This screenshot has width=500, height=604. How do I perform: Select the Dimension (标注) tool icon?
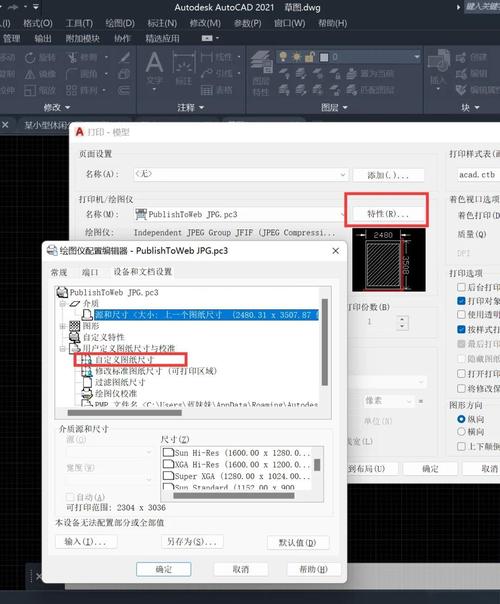[x=184, y=64]
